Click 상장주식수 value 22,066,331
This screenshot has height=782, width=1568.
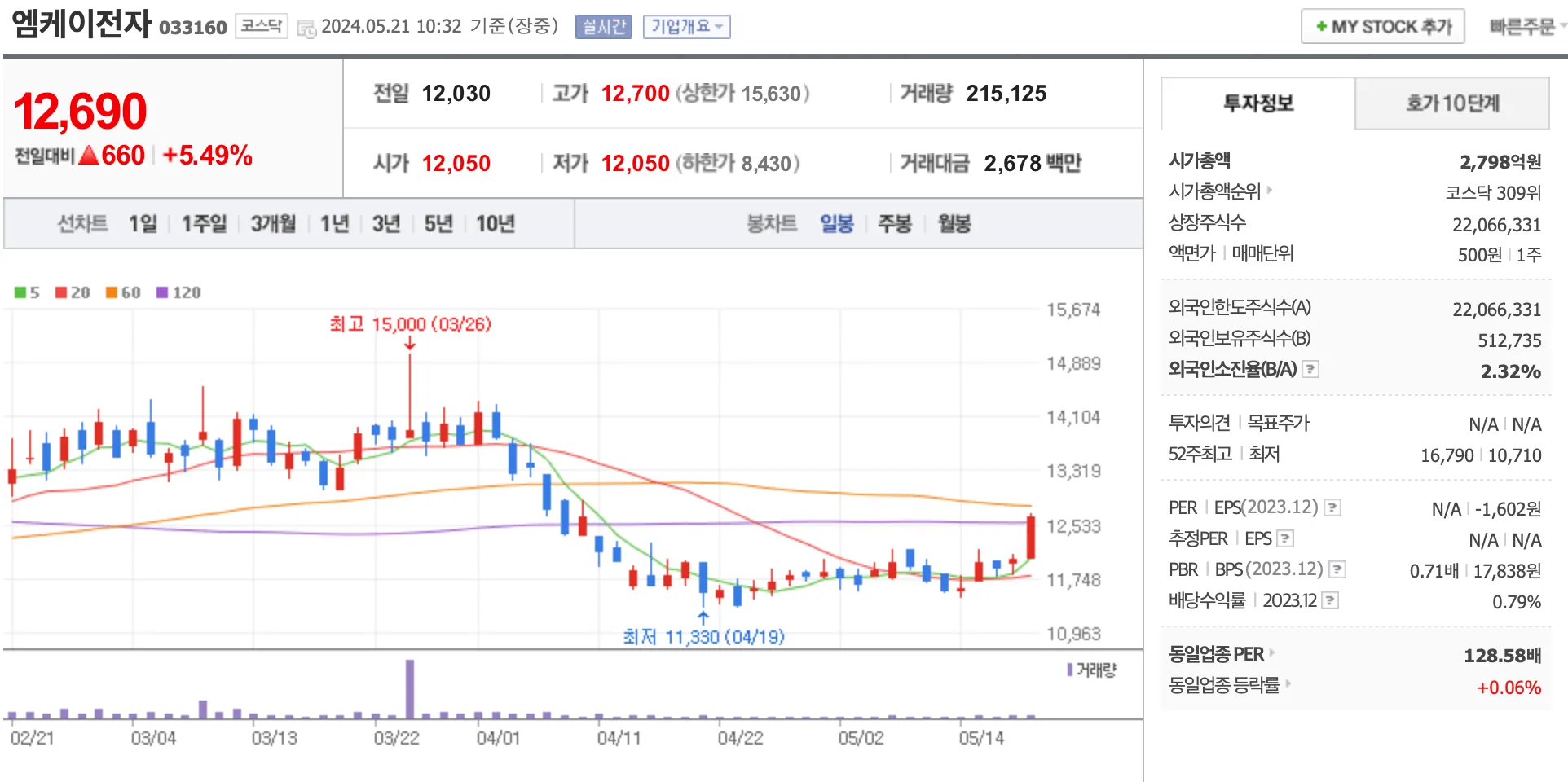coord(1496,225)
